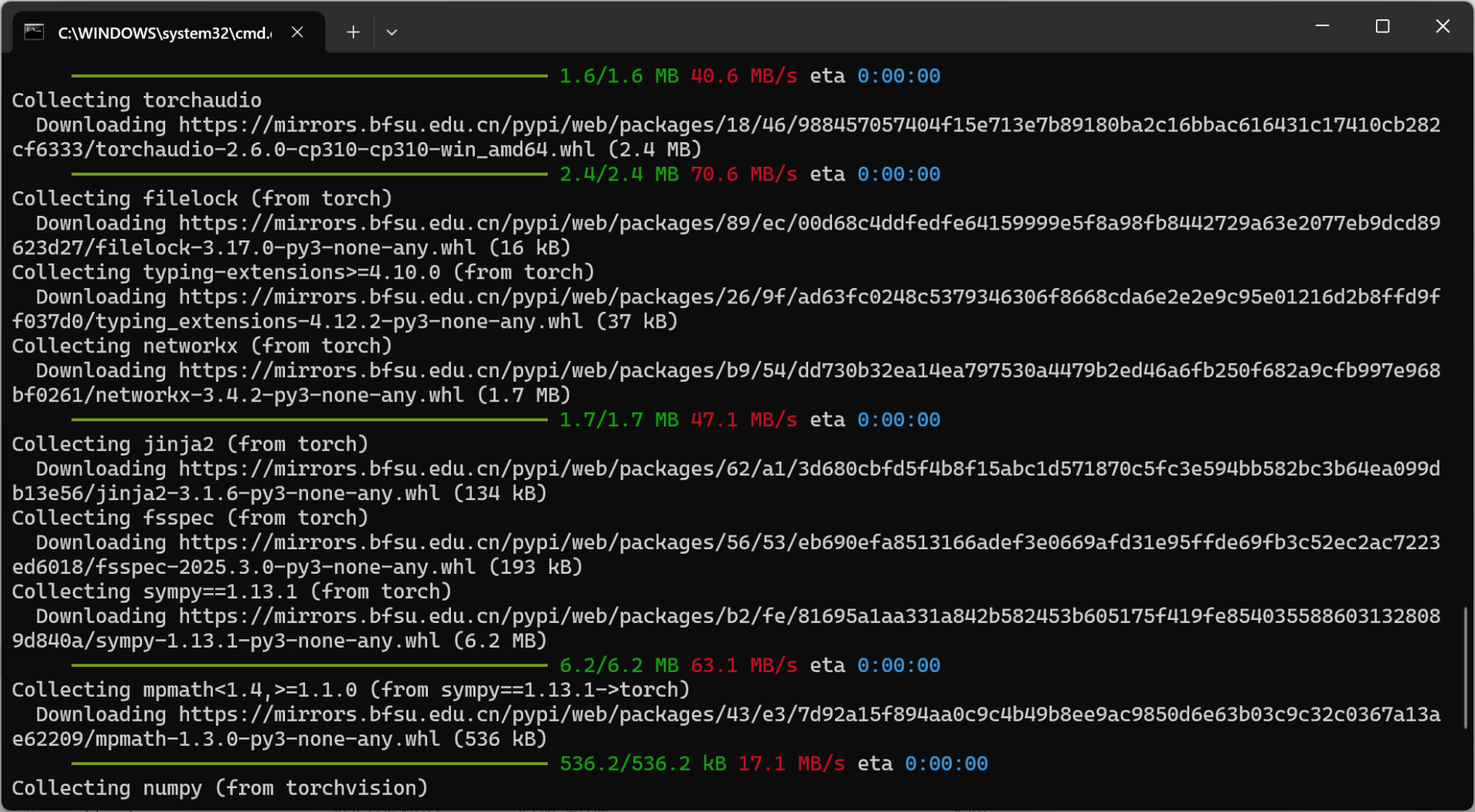Click the cmd icon in tab
The image size is (1475, 812).
(x=34, y=32)
